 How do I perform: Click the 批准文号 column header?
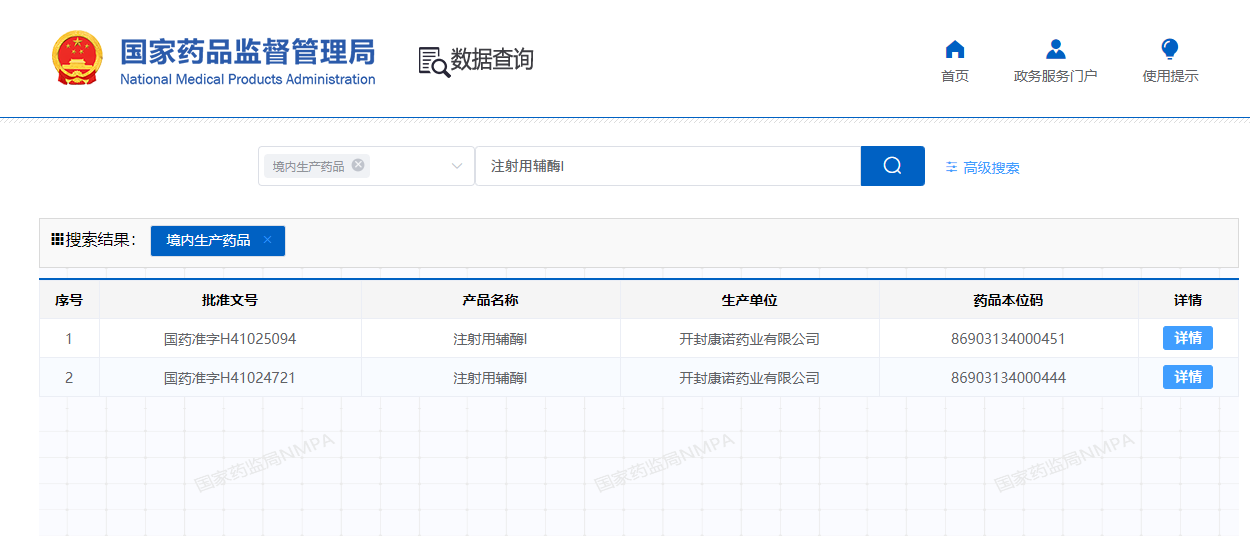point(230,300)
